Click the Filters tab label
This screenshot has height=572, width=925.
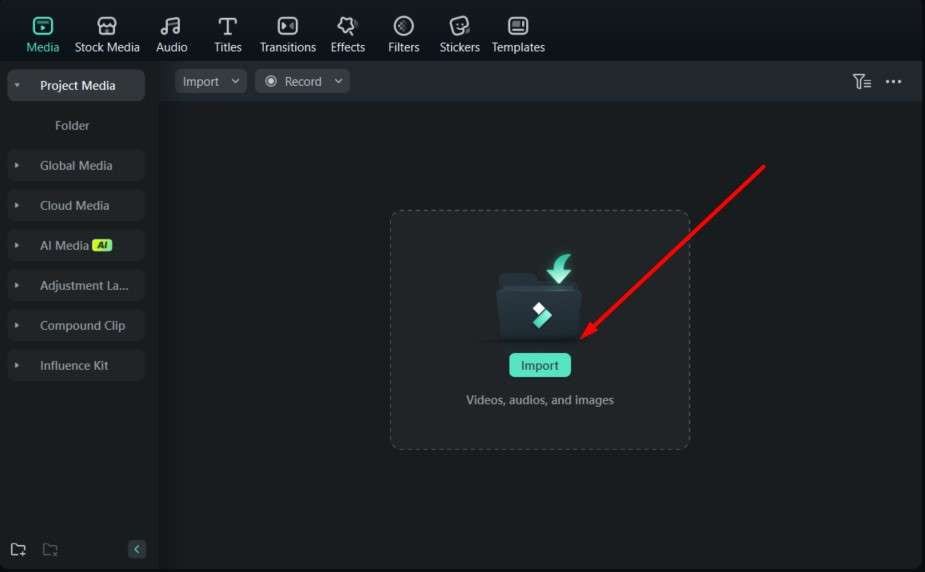point(404,47)
